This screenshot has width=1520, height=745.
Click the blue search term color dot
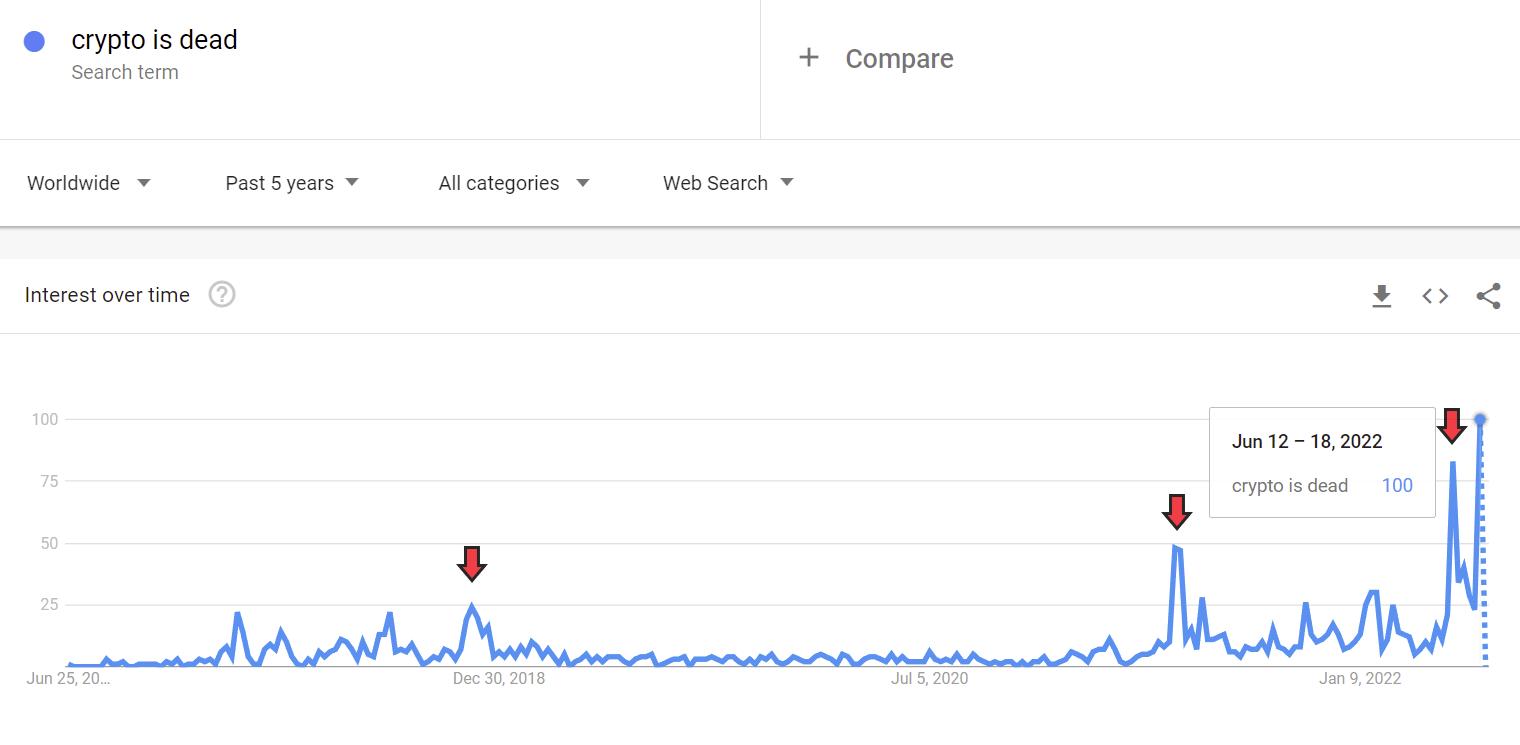[35, 42]
